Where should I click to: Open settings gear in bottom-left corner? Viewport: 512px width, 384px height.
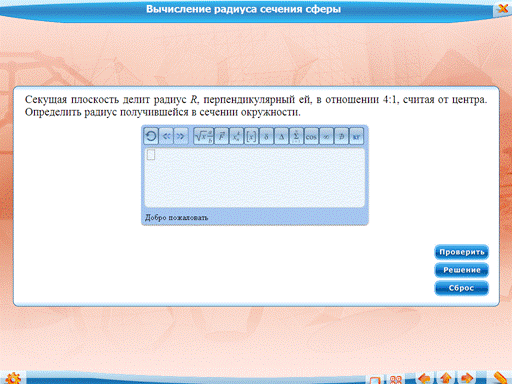(x=13, y=378)
